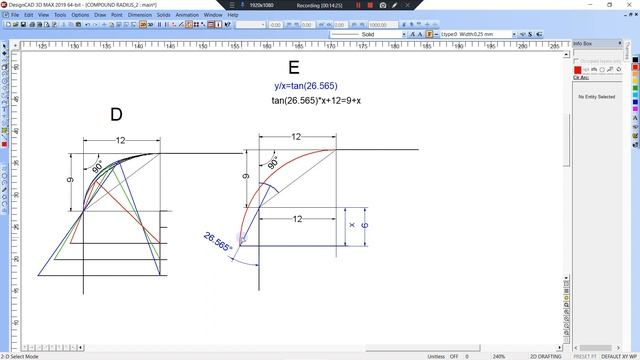Toggle the 2D mode button
640x360 pixels.
pos(143,24)
